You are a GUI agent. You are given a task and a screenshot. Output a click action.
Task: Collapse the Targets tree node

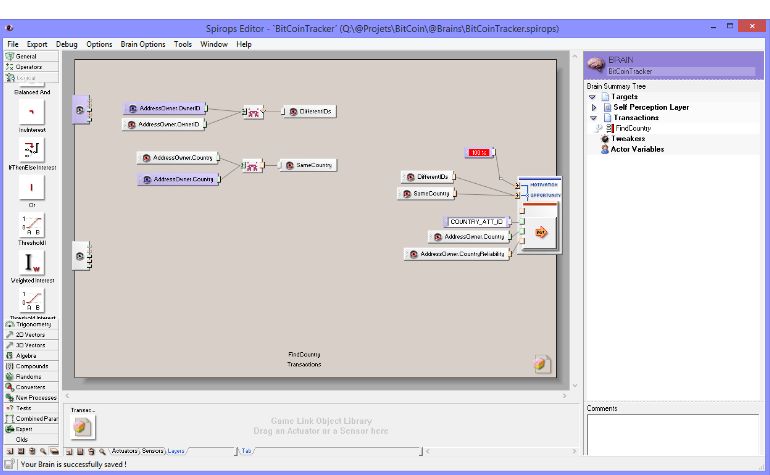[592, 97]
